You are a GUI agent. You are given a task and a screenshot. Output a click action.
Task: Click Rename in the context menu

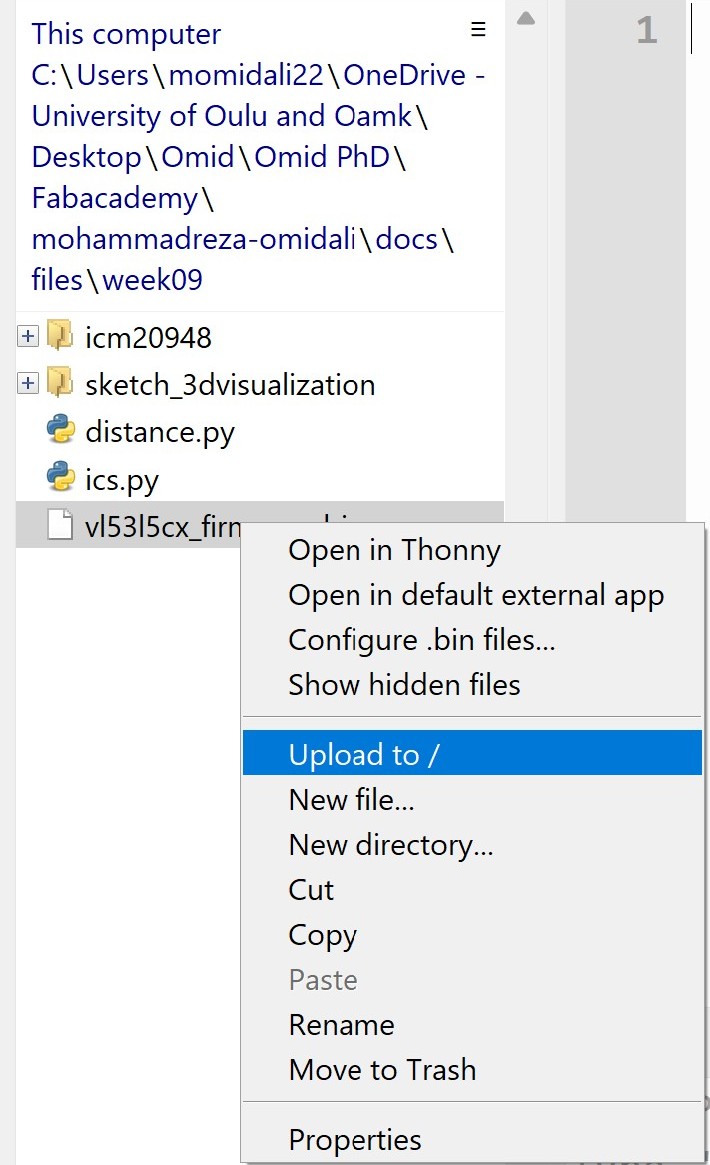341,1025
